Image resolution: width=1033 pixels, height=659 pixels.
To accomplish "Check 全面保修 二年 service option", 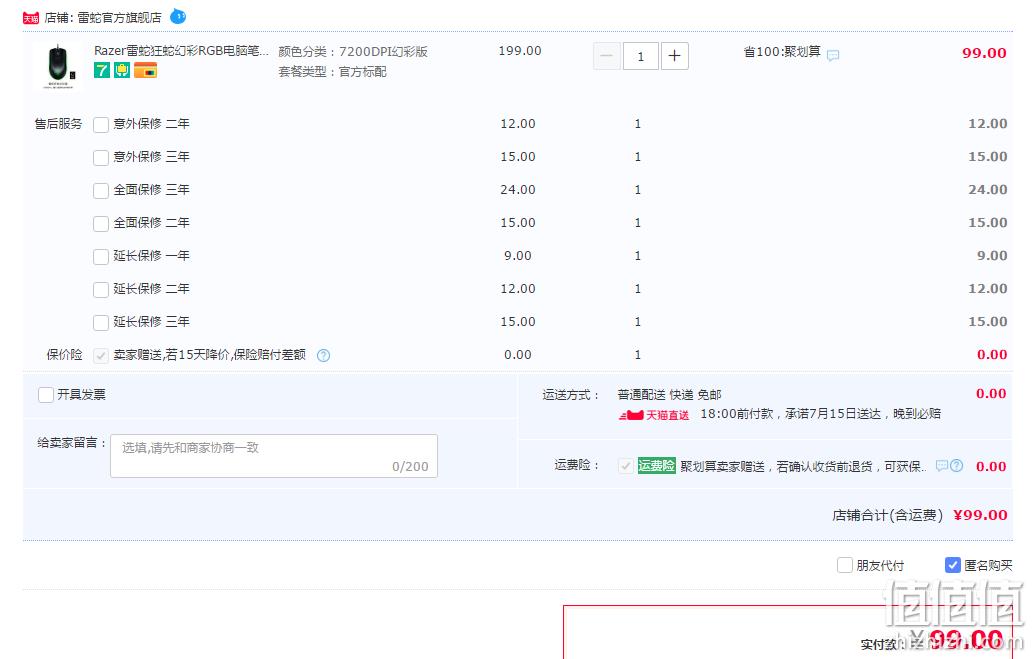I will [101, 223].
